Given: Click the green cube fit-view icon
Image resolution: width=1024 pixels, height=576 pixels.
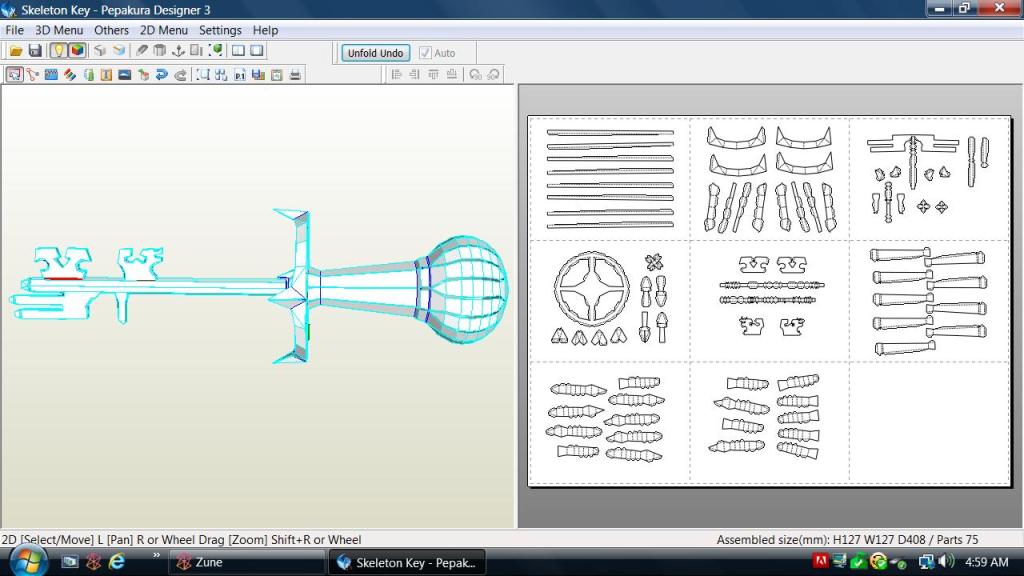Looking at the screenshot, I should (215, 50).
